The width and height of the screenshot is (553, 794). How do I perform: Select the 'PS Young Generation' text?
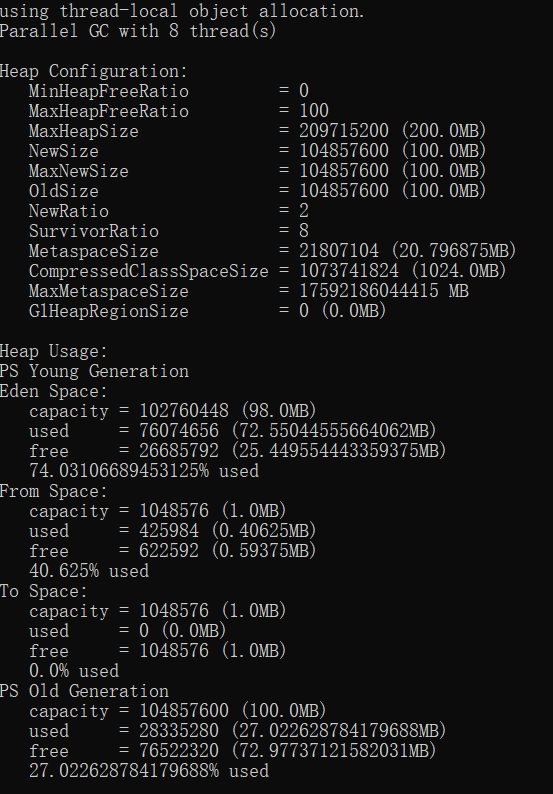pyautogui.click(x=94, y=371)
